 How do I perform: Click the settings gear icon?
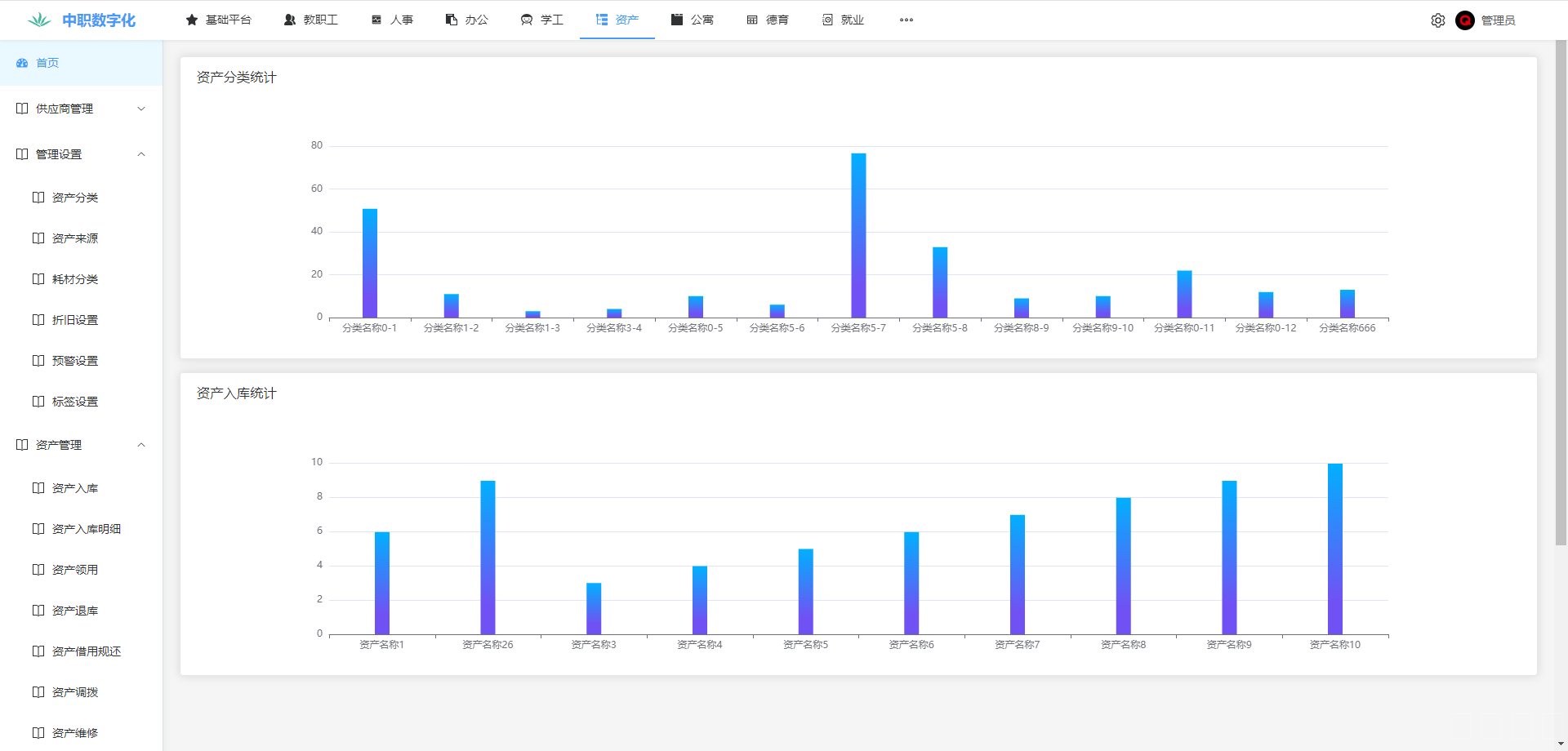[1437, 20]
